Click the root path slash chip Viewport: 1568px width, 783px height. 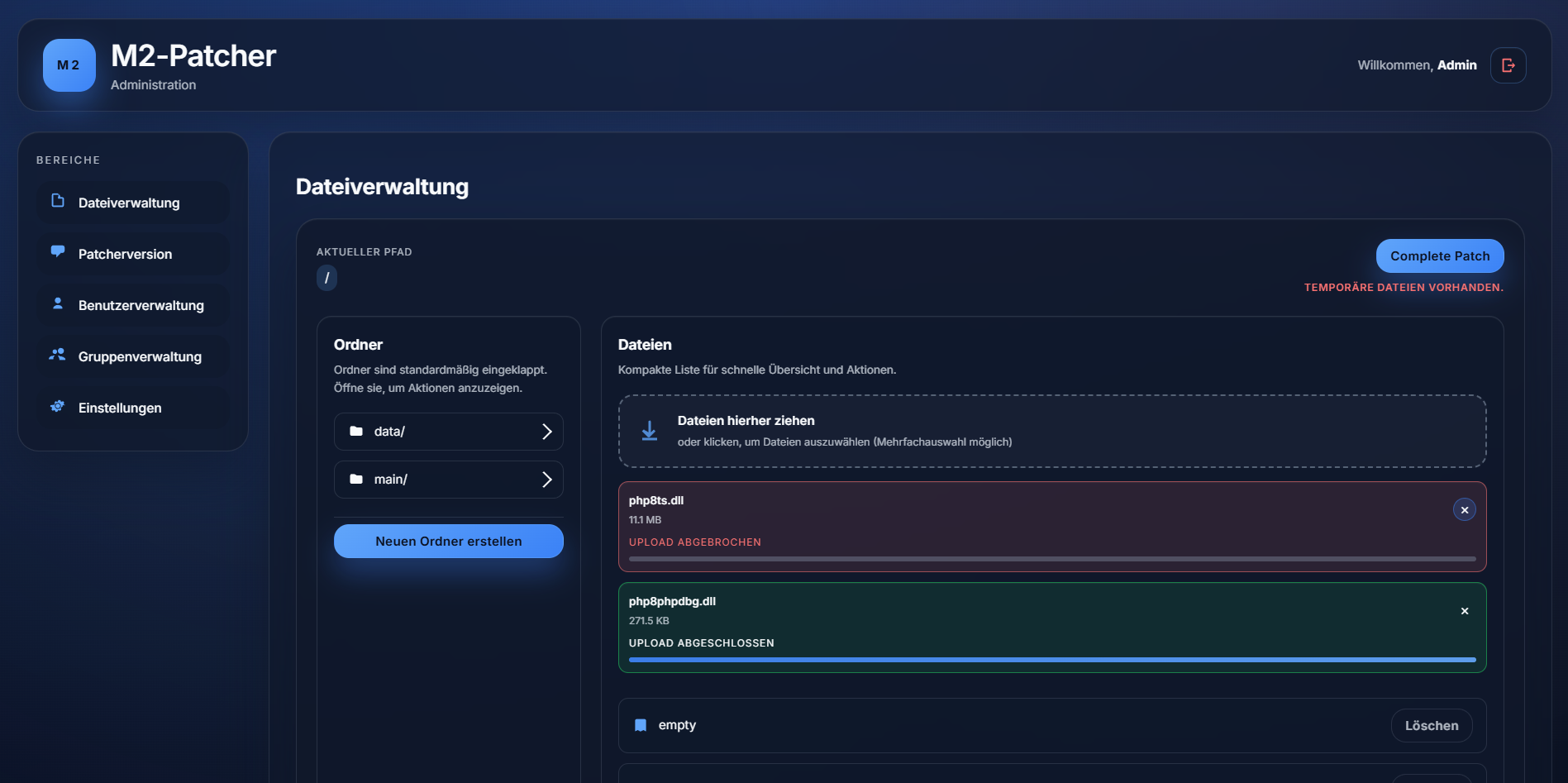(x=326, y=278)
